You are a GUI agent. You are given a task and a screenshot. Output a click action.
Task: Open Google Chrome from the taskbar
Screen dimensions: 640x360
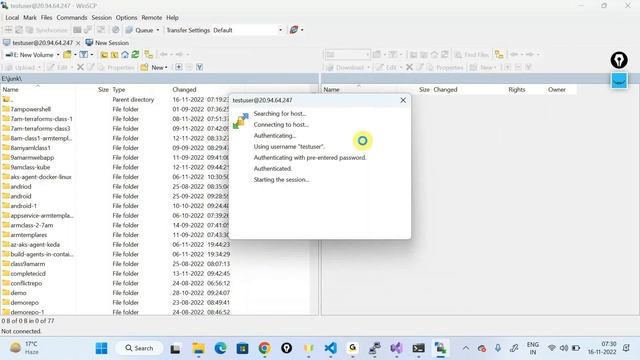click(264, 348)
